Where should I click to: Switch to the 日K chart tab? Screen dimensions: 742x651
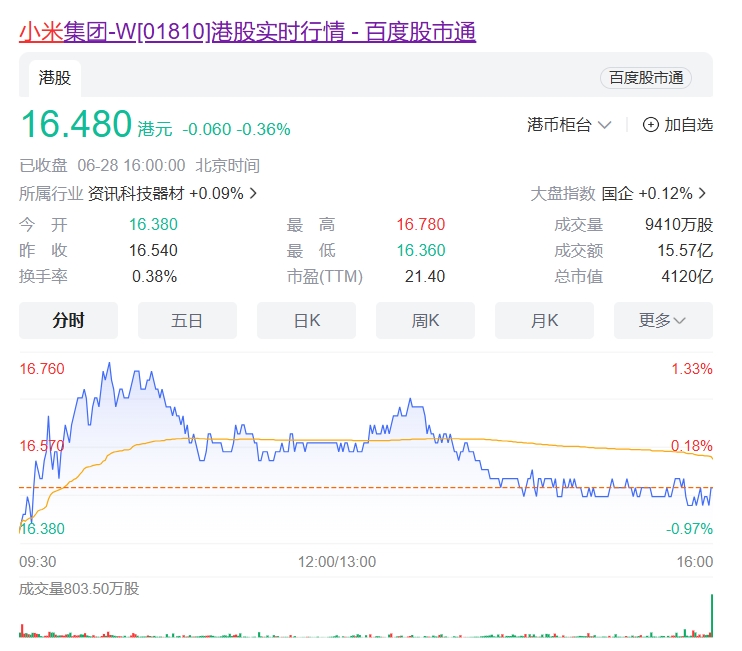(x=306, y=320)
